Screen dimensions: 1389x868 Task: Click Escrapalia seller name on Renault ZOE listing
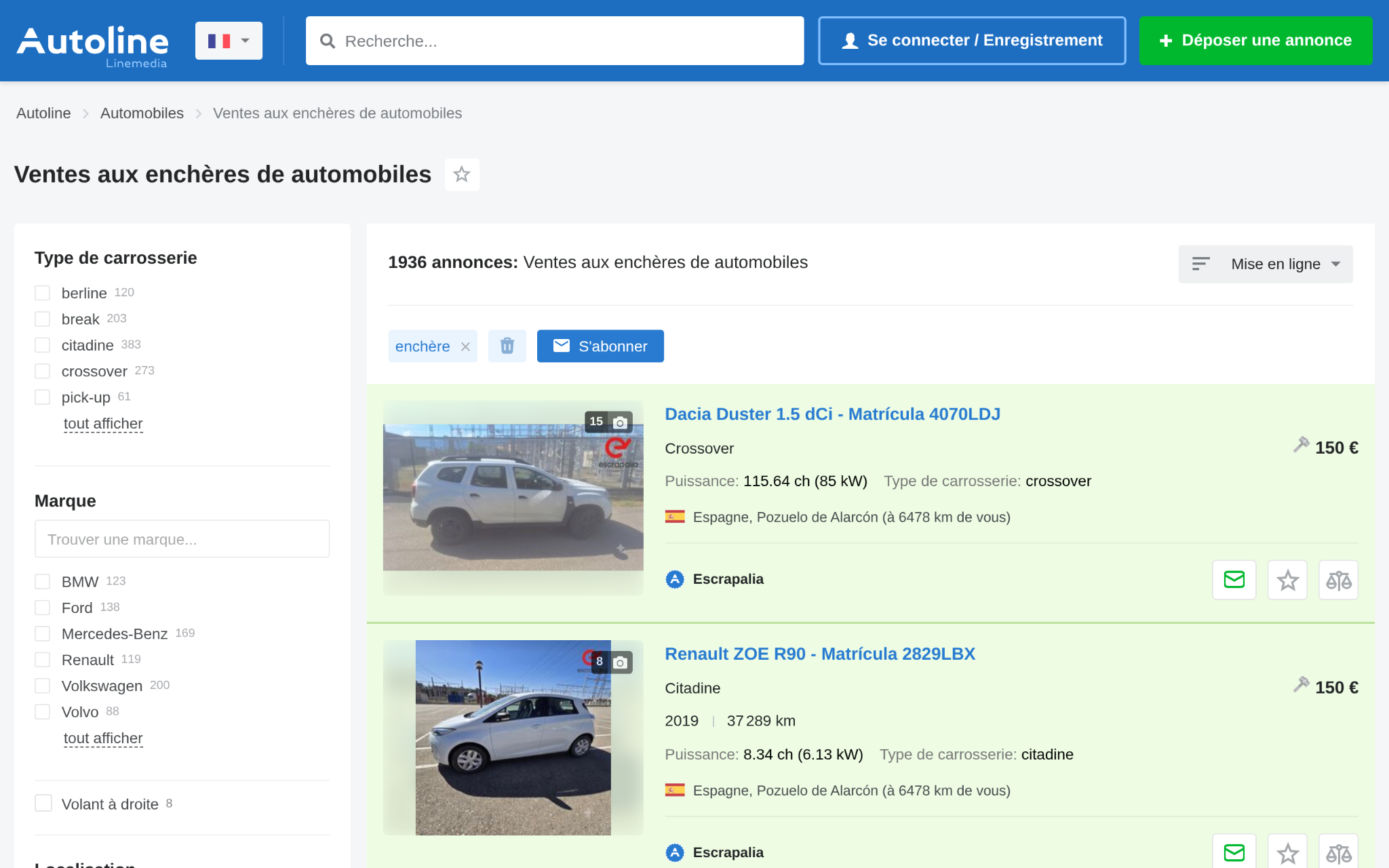[728, 852]
